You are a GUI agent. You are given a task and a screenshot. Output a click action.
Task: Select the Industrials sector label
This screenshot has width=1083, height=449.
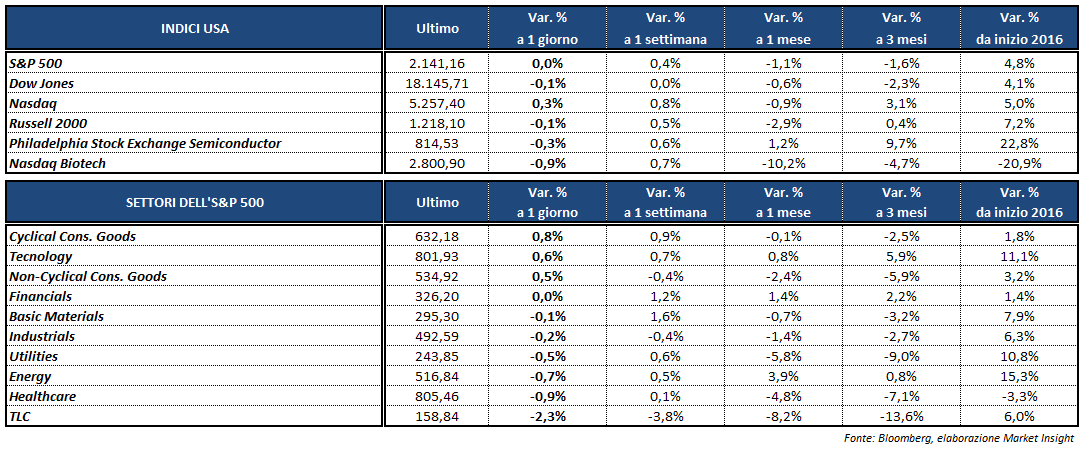point(42,336)
